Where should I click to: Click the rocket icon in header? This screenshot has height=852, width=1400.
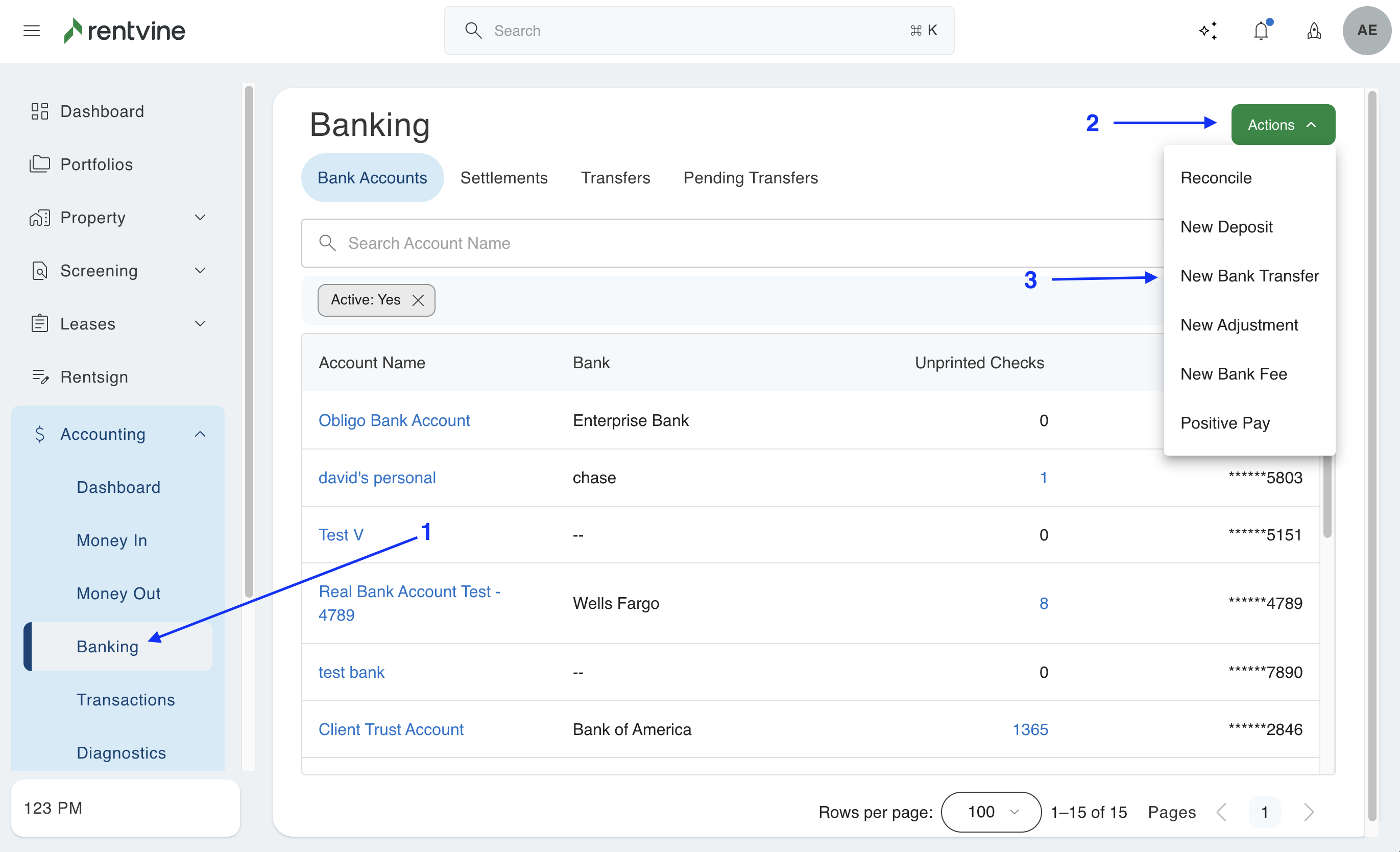(1314, 31)
